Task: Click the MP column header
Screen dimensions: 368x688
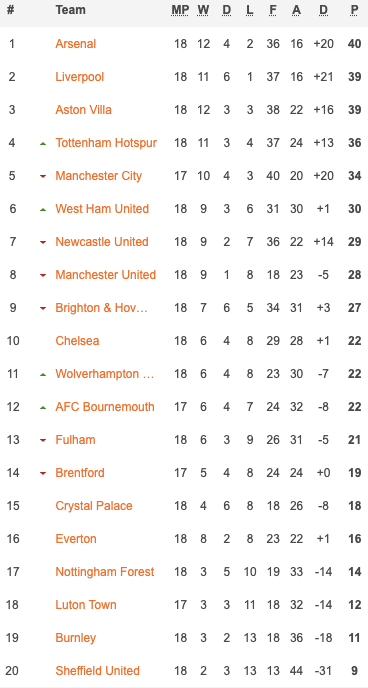Action: (180, 10)
